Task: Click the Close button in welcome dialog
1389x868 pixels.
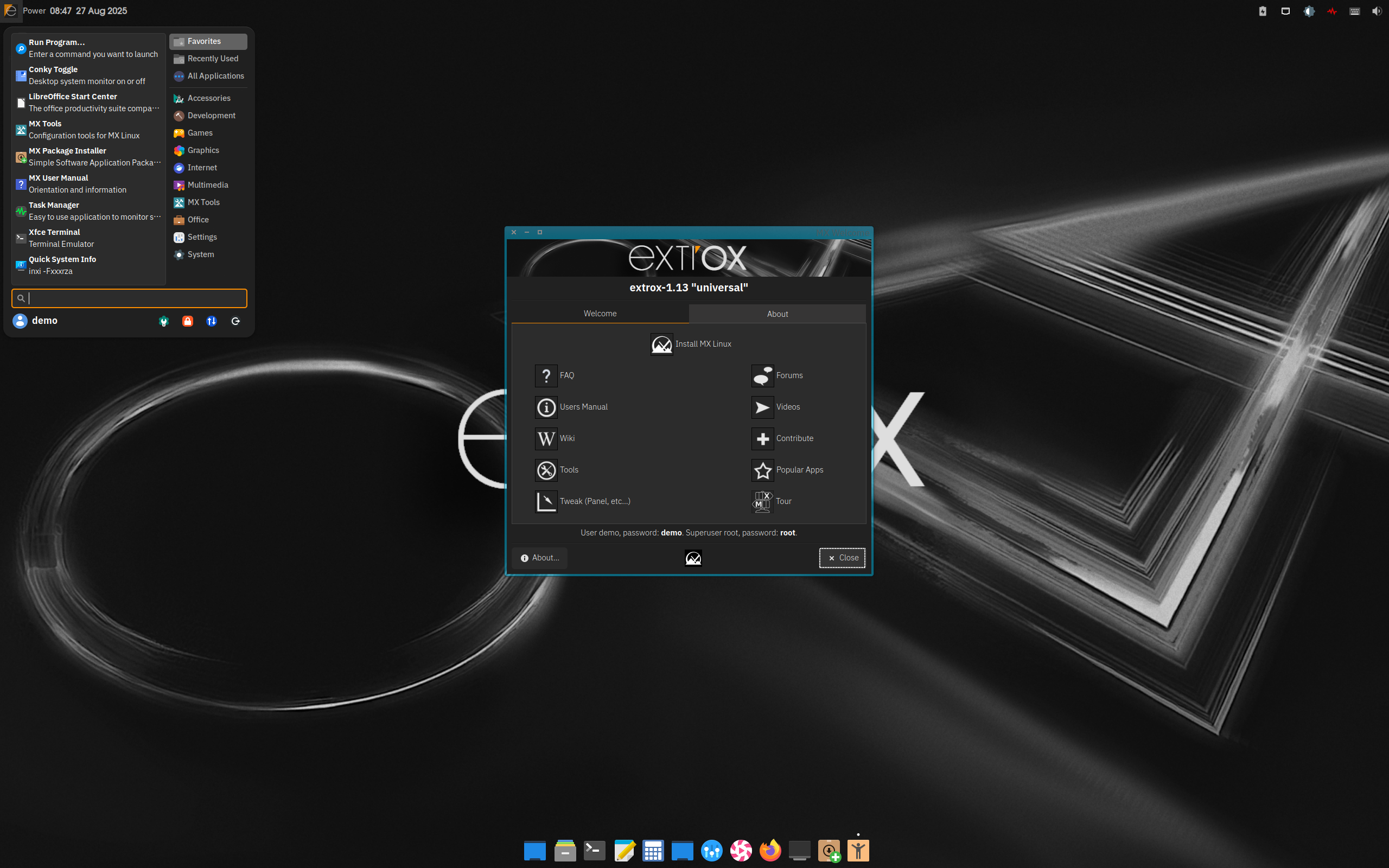Action: [842, 558]
